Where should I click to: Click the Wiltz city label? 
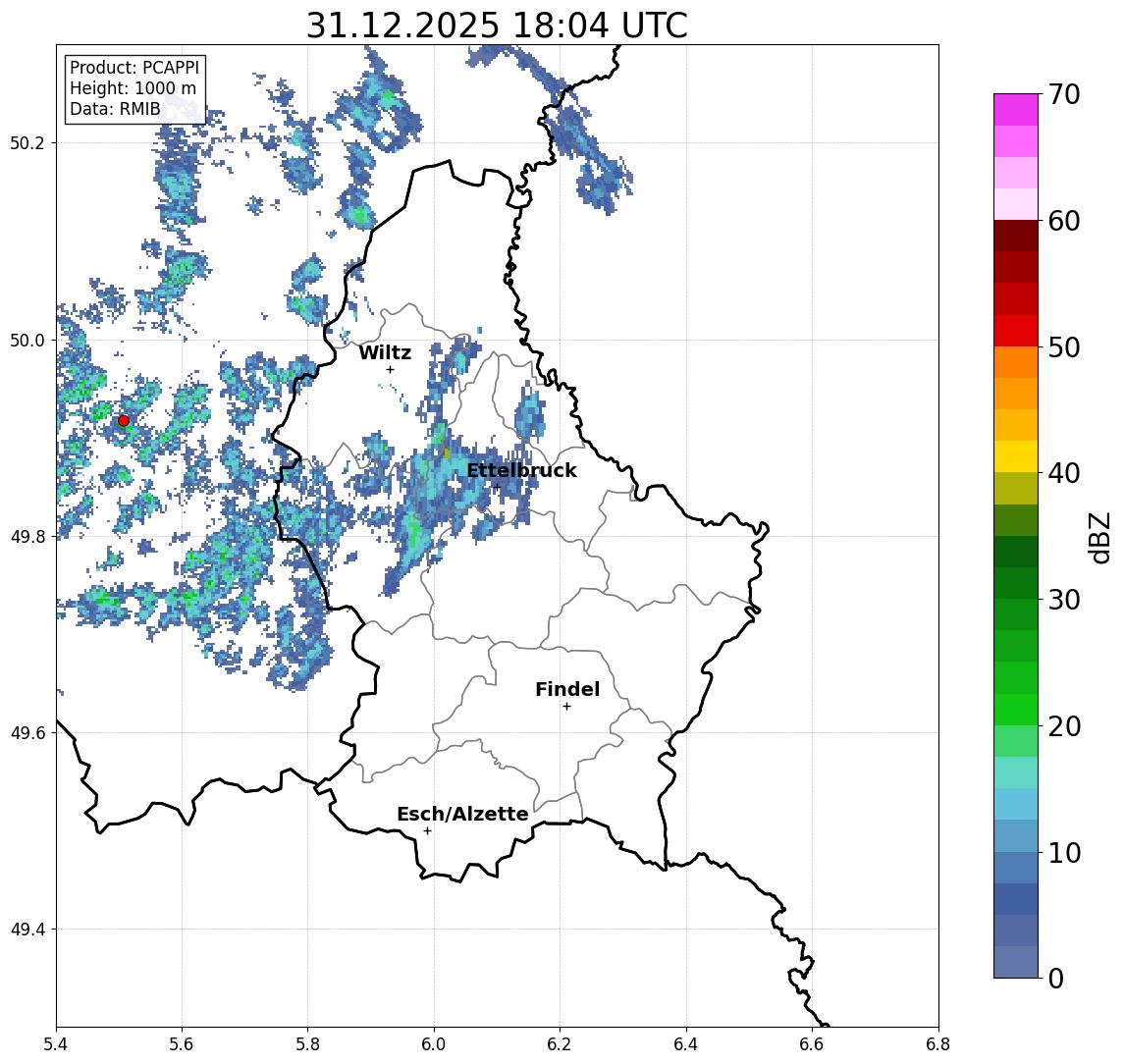tap(385, 352)
